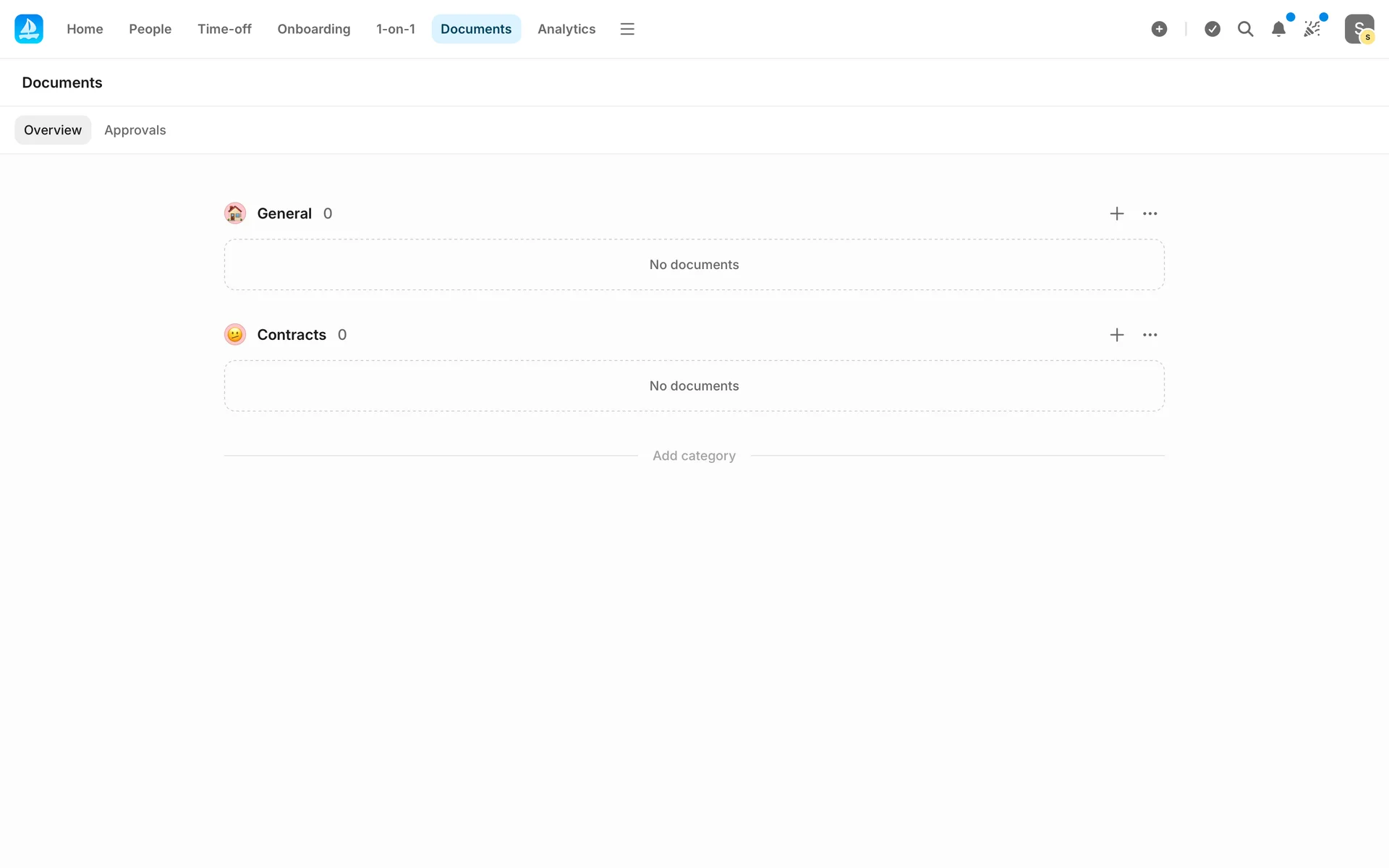1389x868 pixels.
Task: Open Contracts category options menu
Action: pos(1150,335)
